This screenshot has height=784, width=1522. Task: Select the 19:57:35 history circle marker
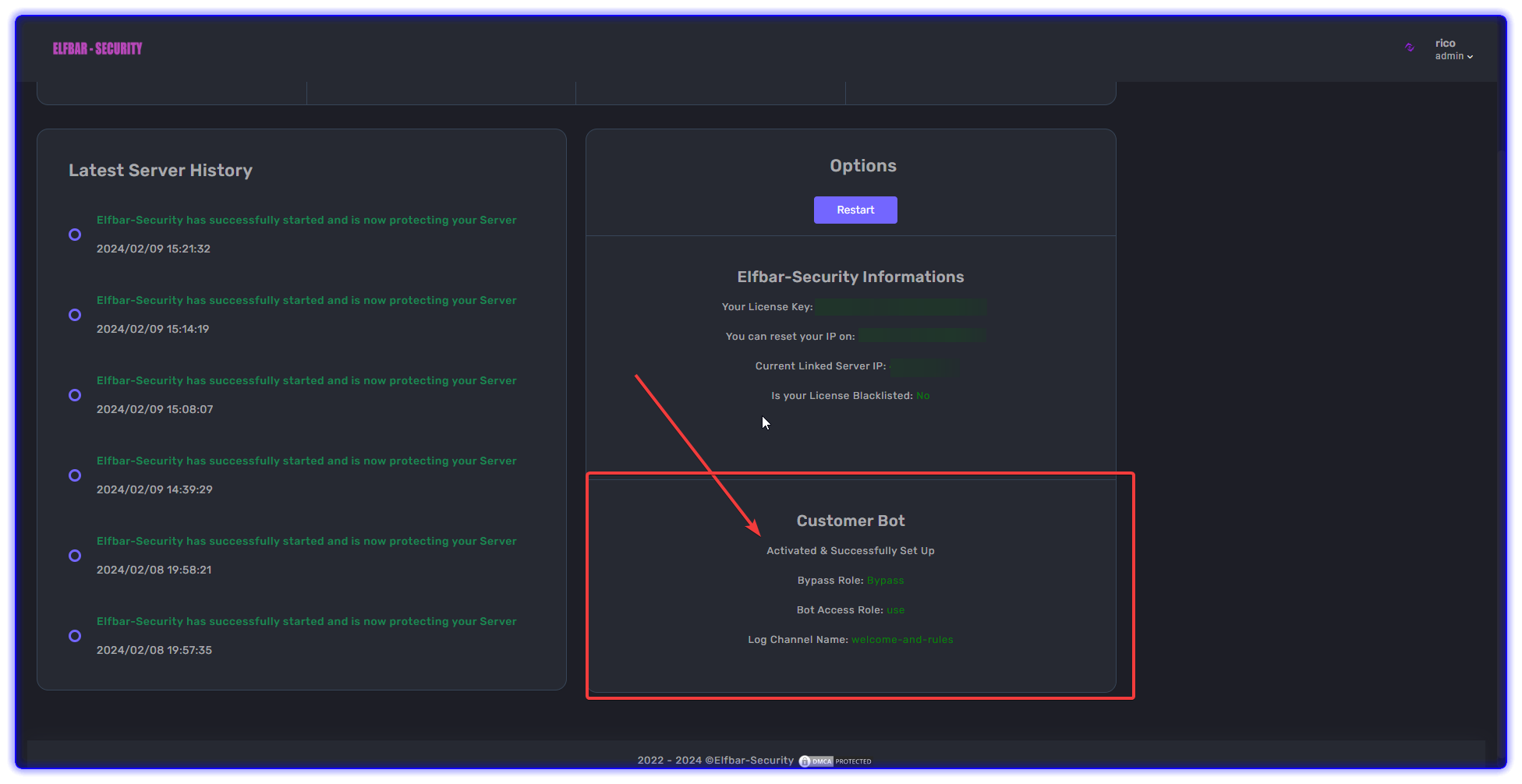pos(75,636)
